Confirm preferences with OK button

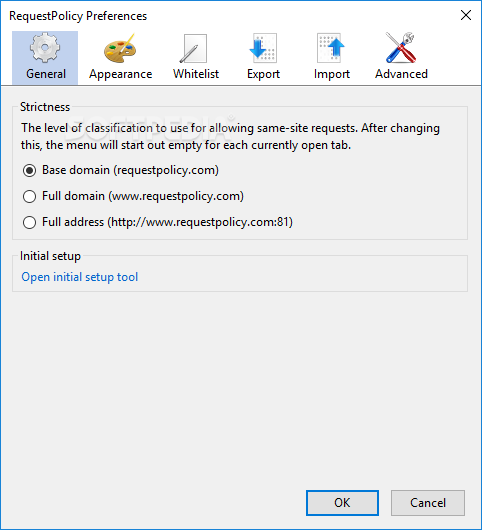[342, 503]
